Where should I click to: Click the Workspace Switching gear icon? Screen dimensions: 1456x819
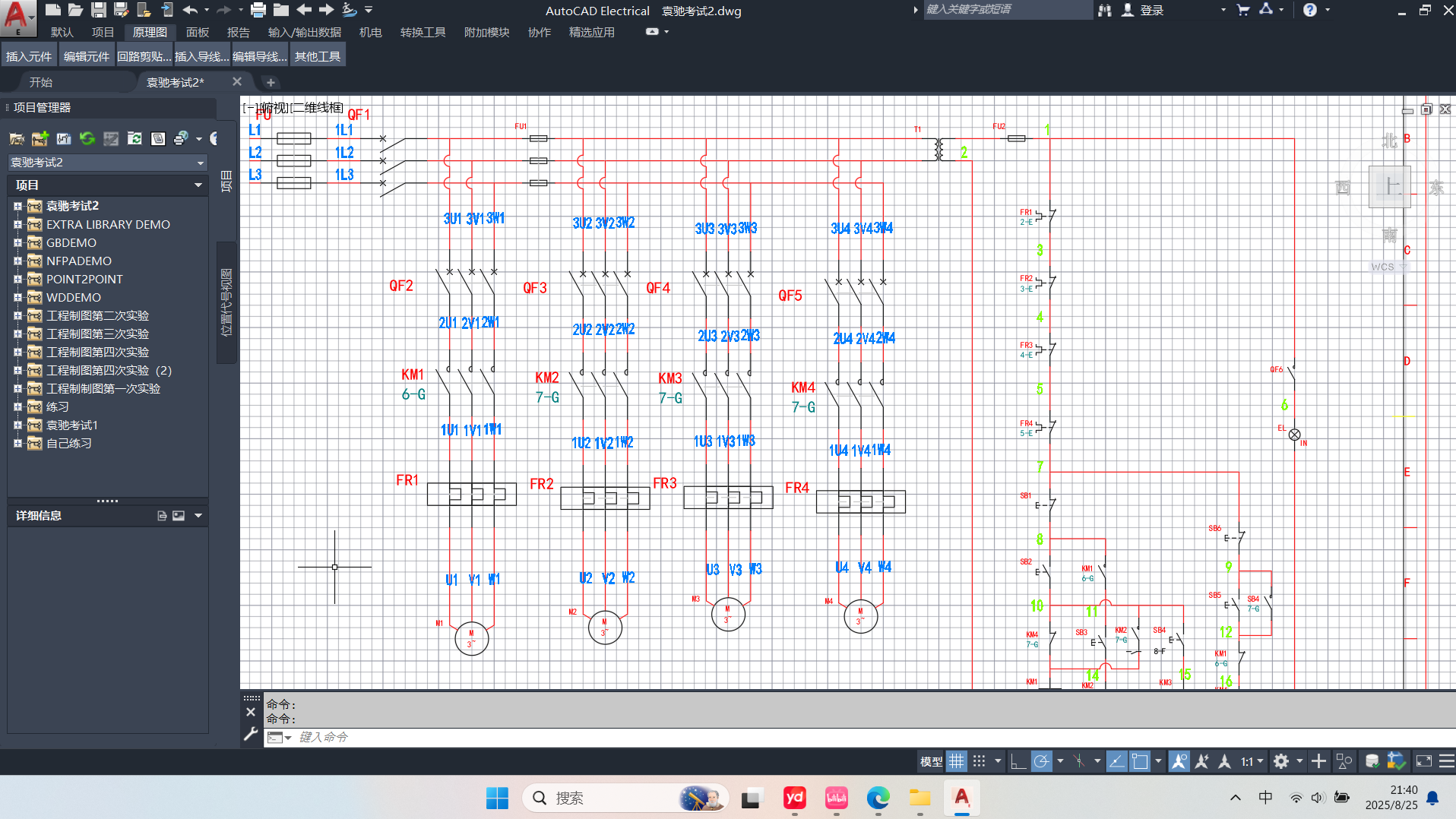[1281, 761]
